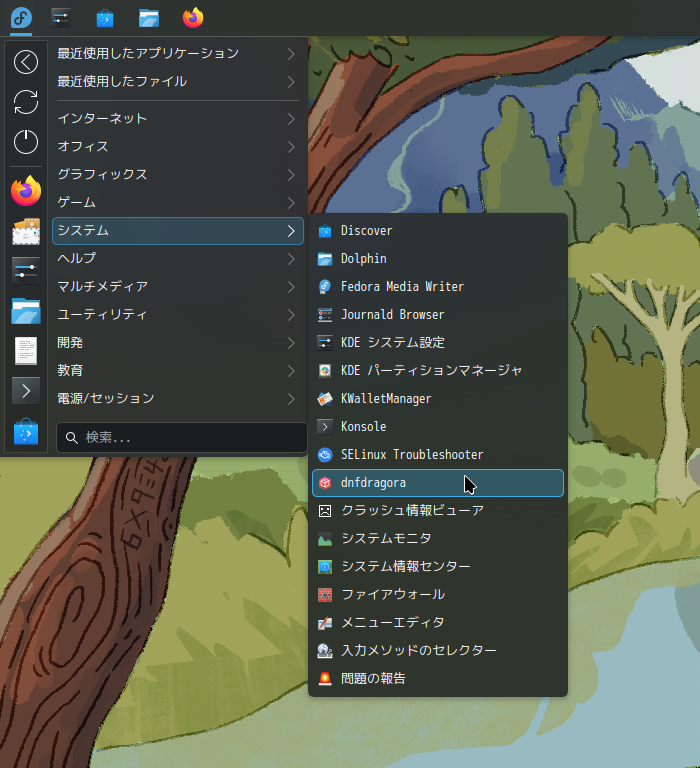Expand the オフィス category arrow

(x=291, y=146)
